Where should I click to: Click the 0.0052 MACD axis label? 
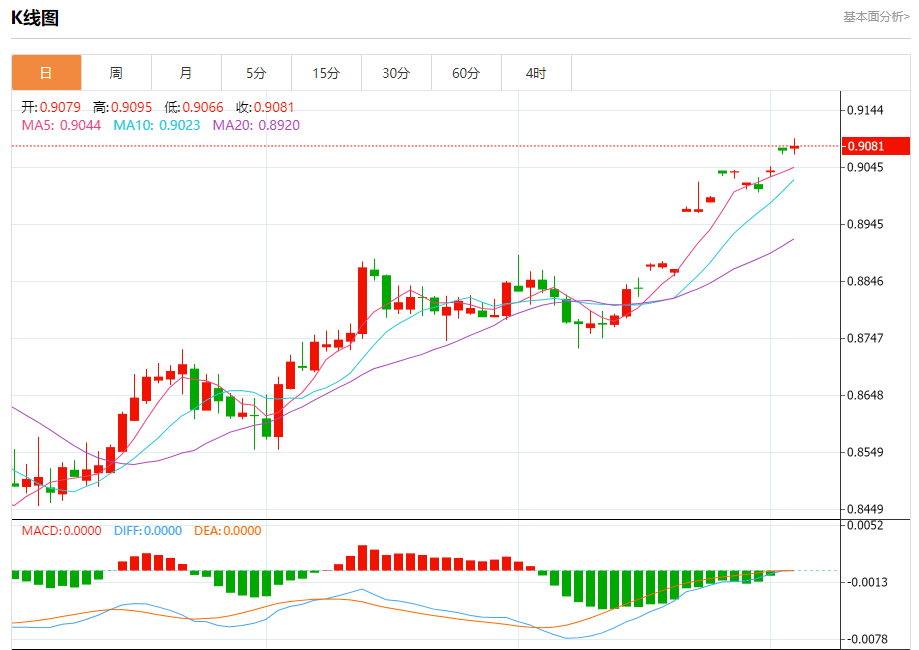pos(865,525)
